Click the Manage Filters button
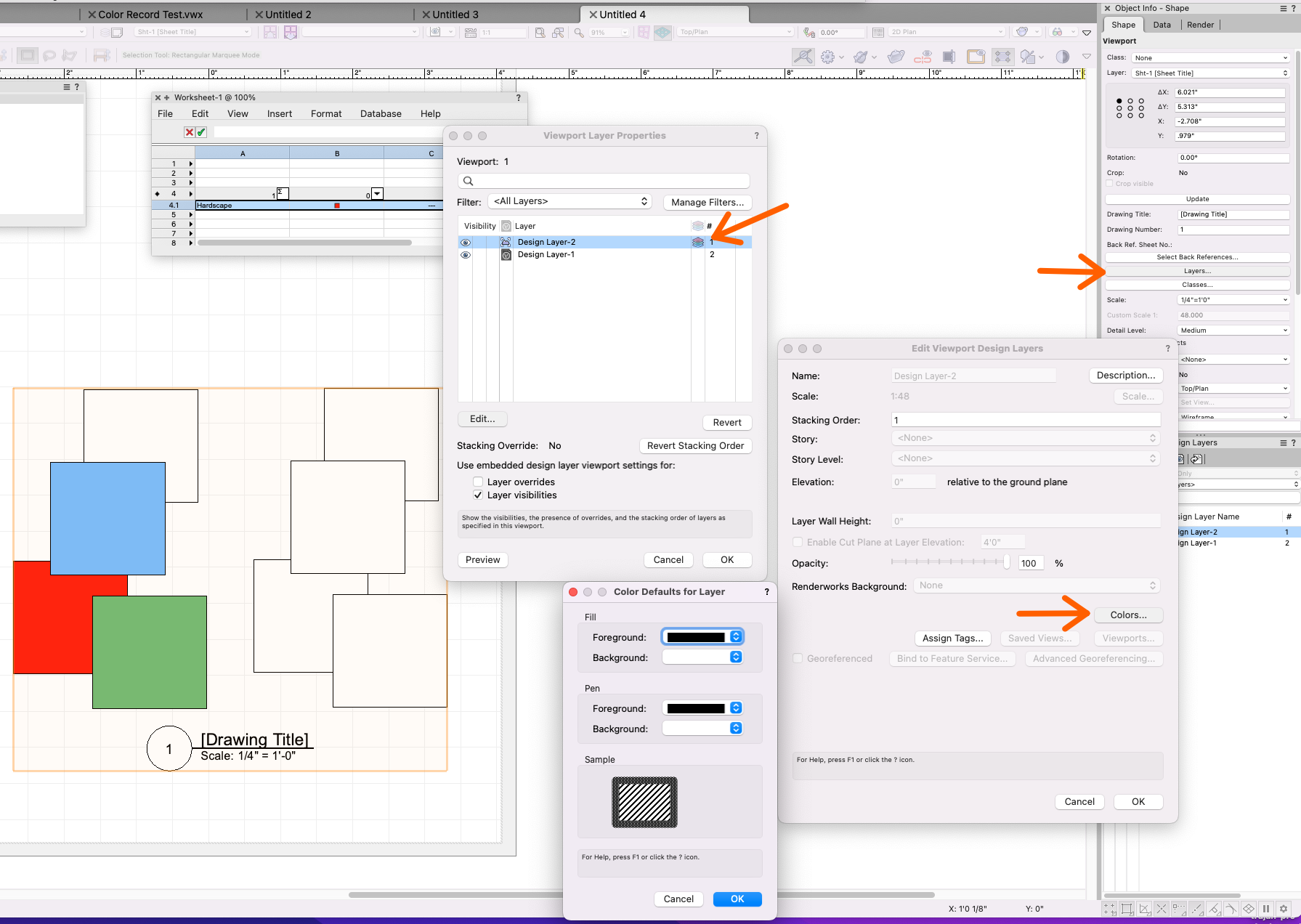The width and height of the screenshot is (1301, 924). (x=707, y=202)
